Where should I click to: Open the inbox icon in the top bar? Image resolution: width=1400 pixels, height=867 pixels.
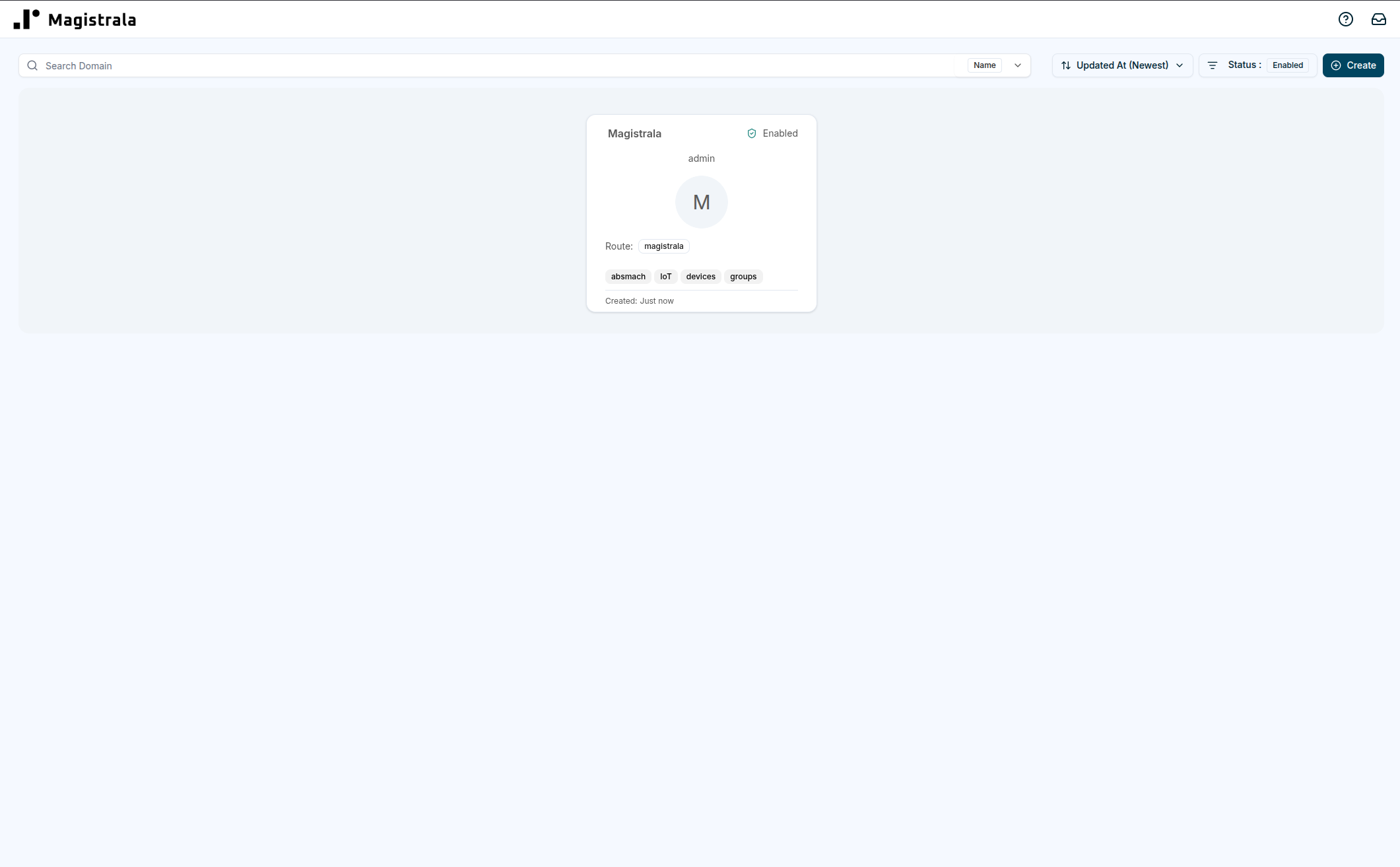(x=1379, y=19)
